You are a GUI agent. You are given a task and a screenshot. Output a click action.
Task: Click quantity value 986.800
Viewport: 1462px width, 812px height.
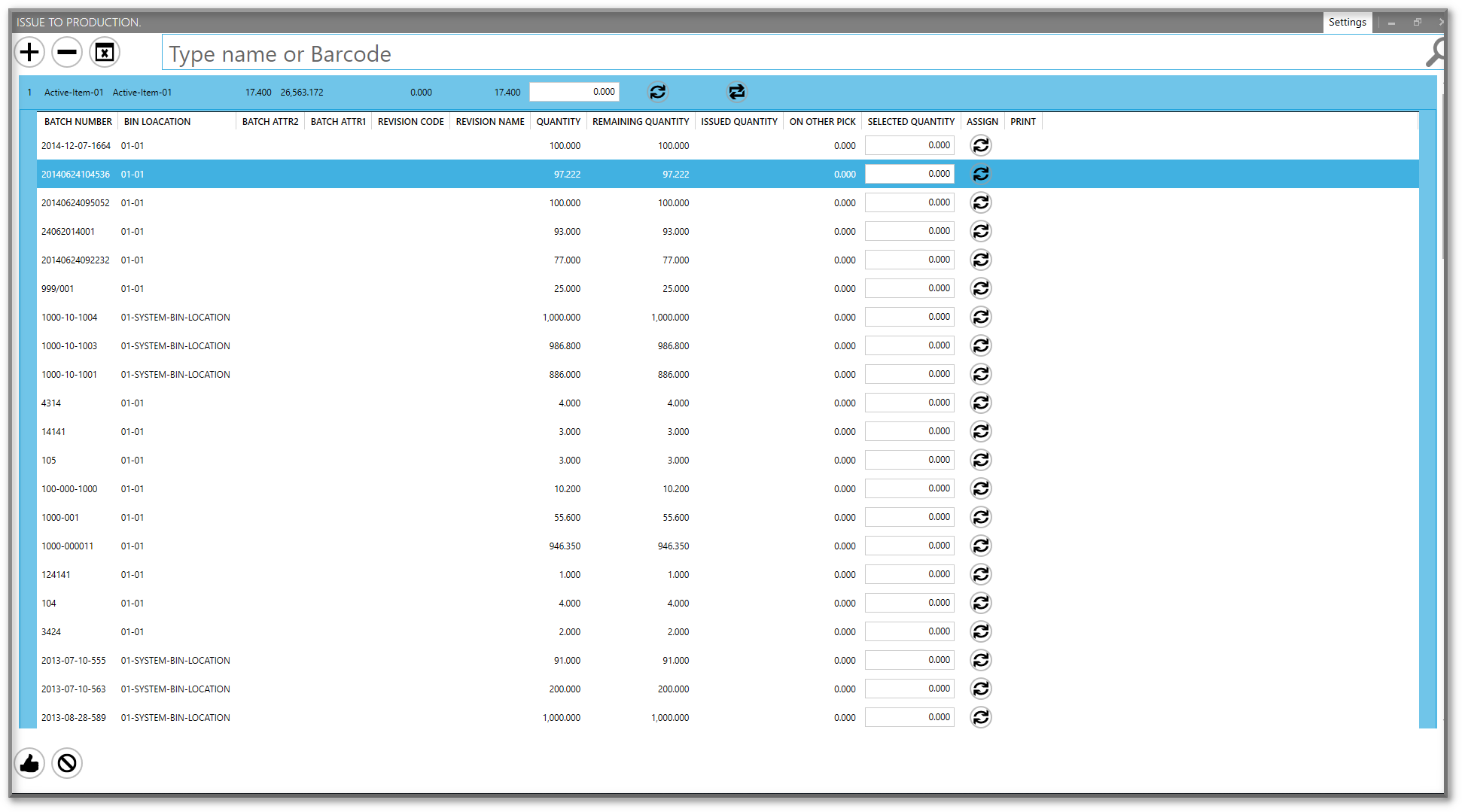click(x=565, y=346)
